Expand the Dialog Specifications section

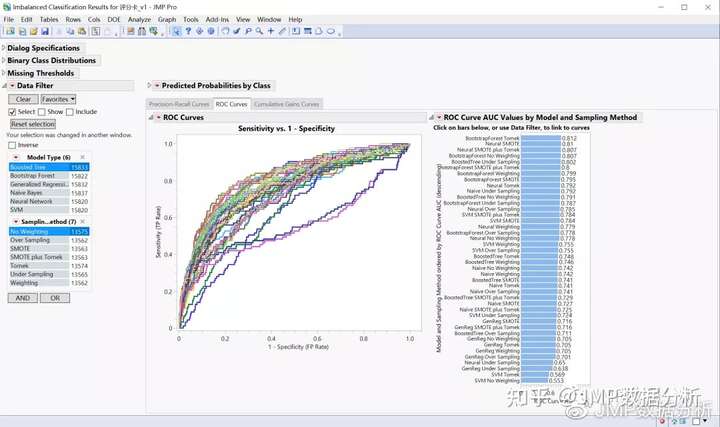(x=4, y=48)
